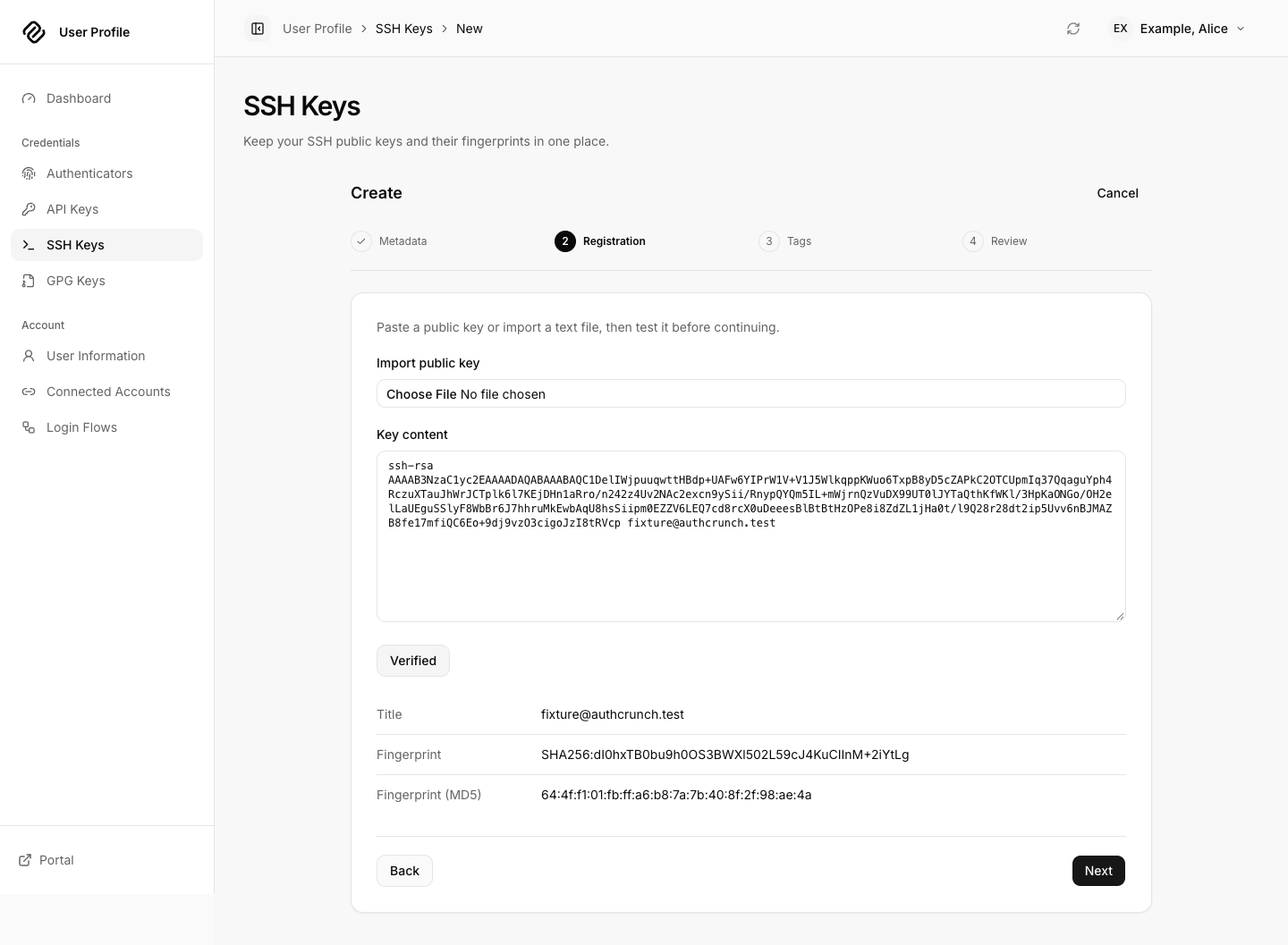Click the EX avatar badge
1288x945 pixels.
1120,29
